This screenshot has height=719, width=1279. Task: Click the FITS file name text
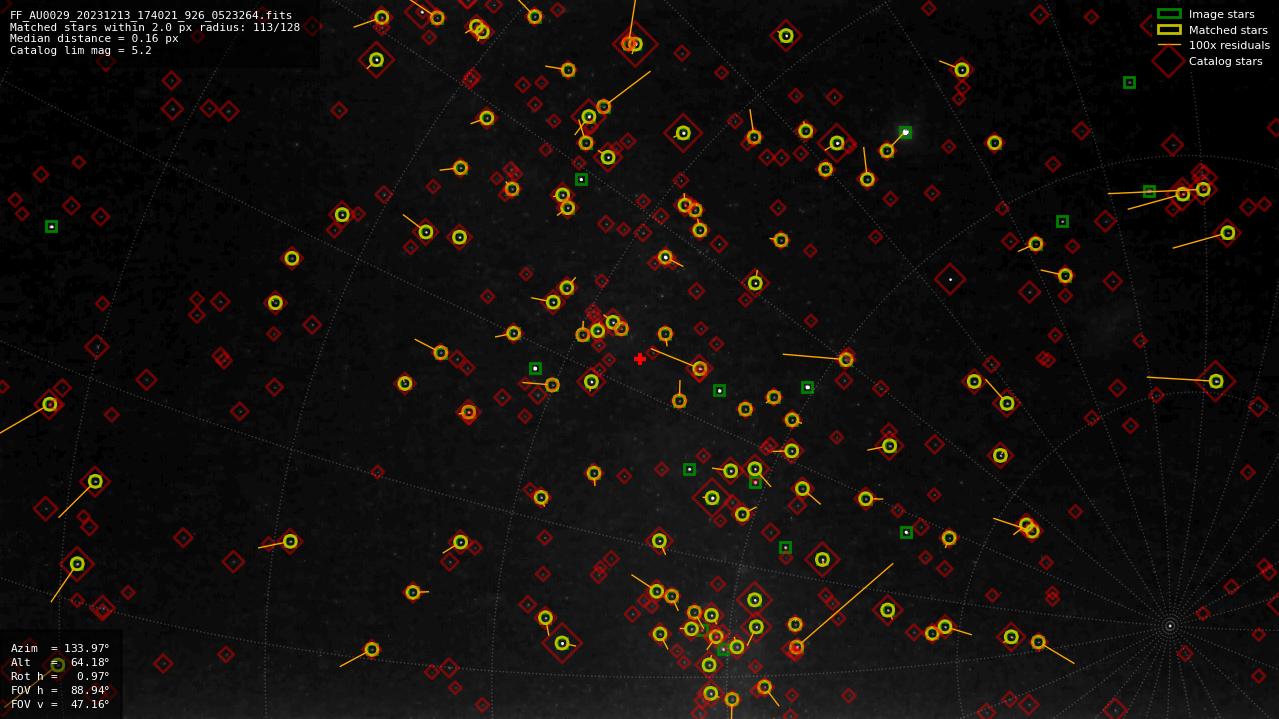point(151,16)
